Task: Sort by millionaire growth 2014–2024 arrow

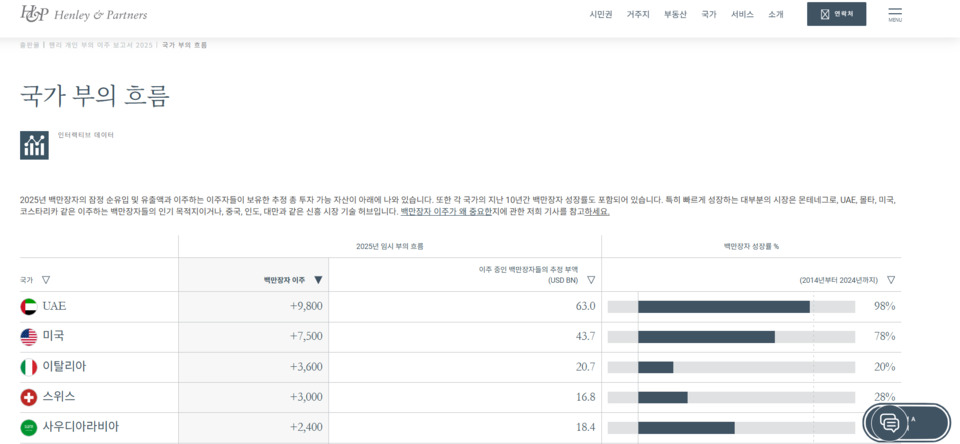Action: pyautogui.click(x=891, y=280)
